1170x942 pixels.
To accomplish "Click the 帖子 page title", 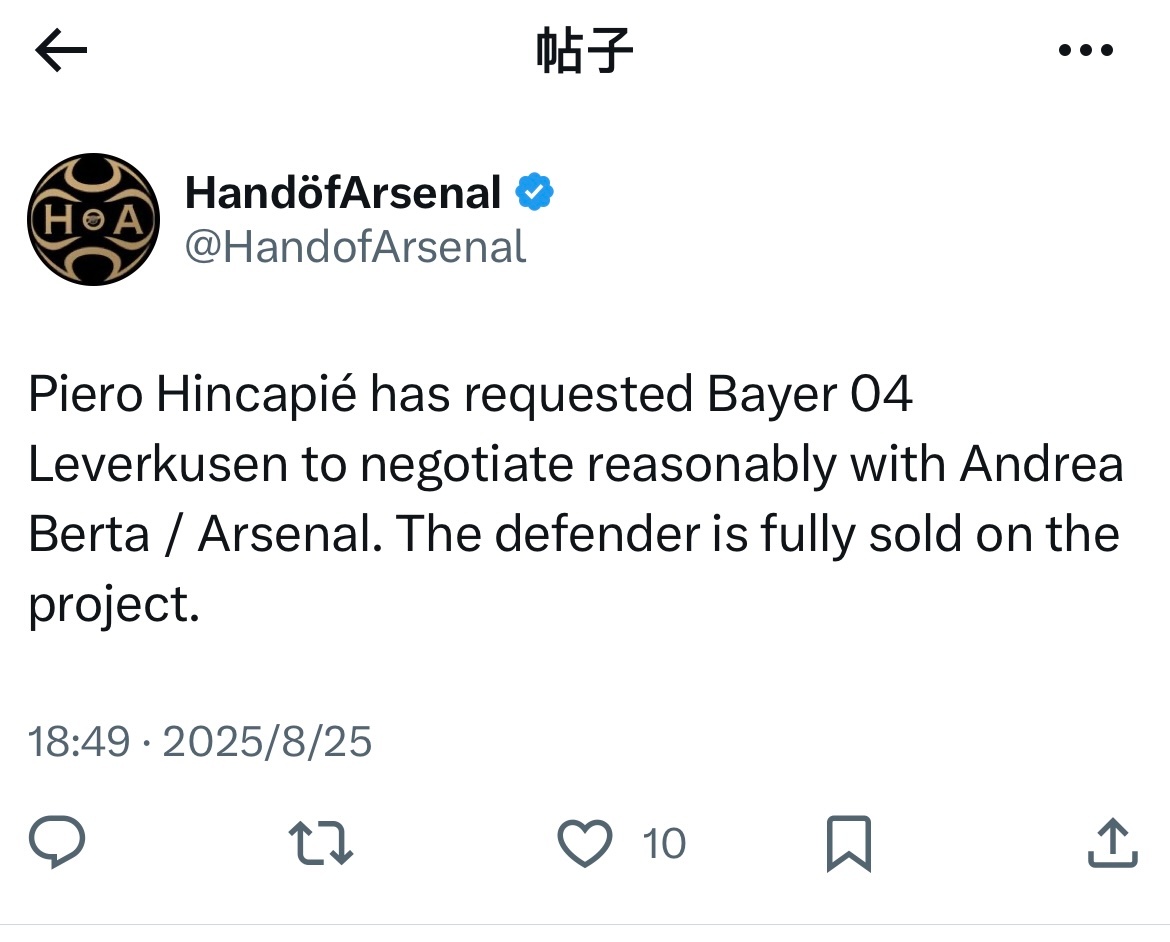I will [x=584, y=50].
